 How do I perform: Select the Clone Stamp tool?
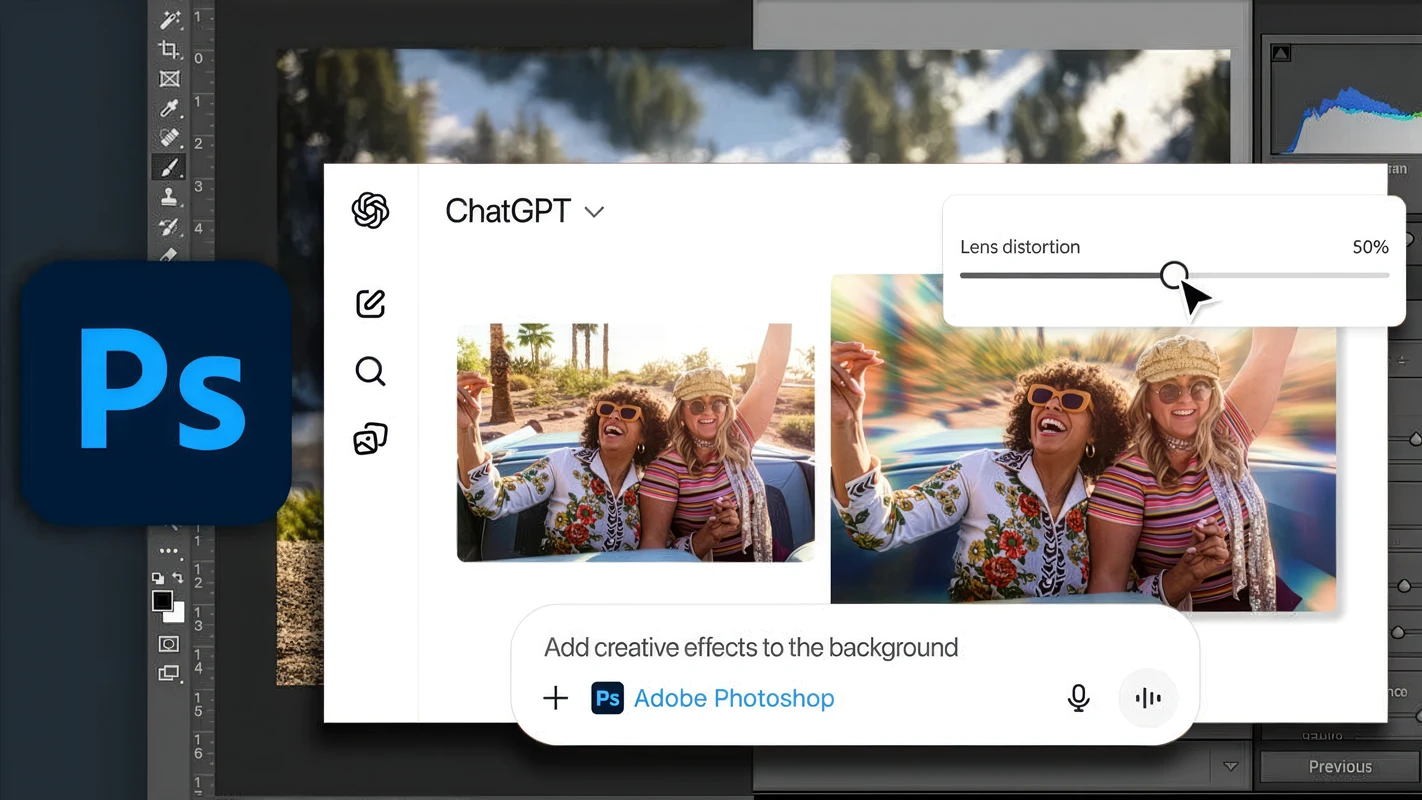tap(168, 198)
